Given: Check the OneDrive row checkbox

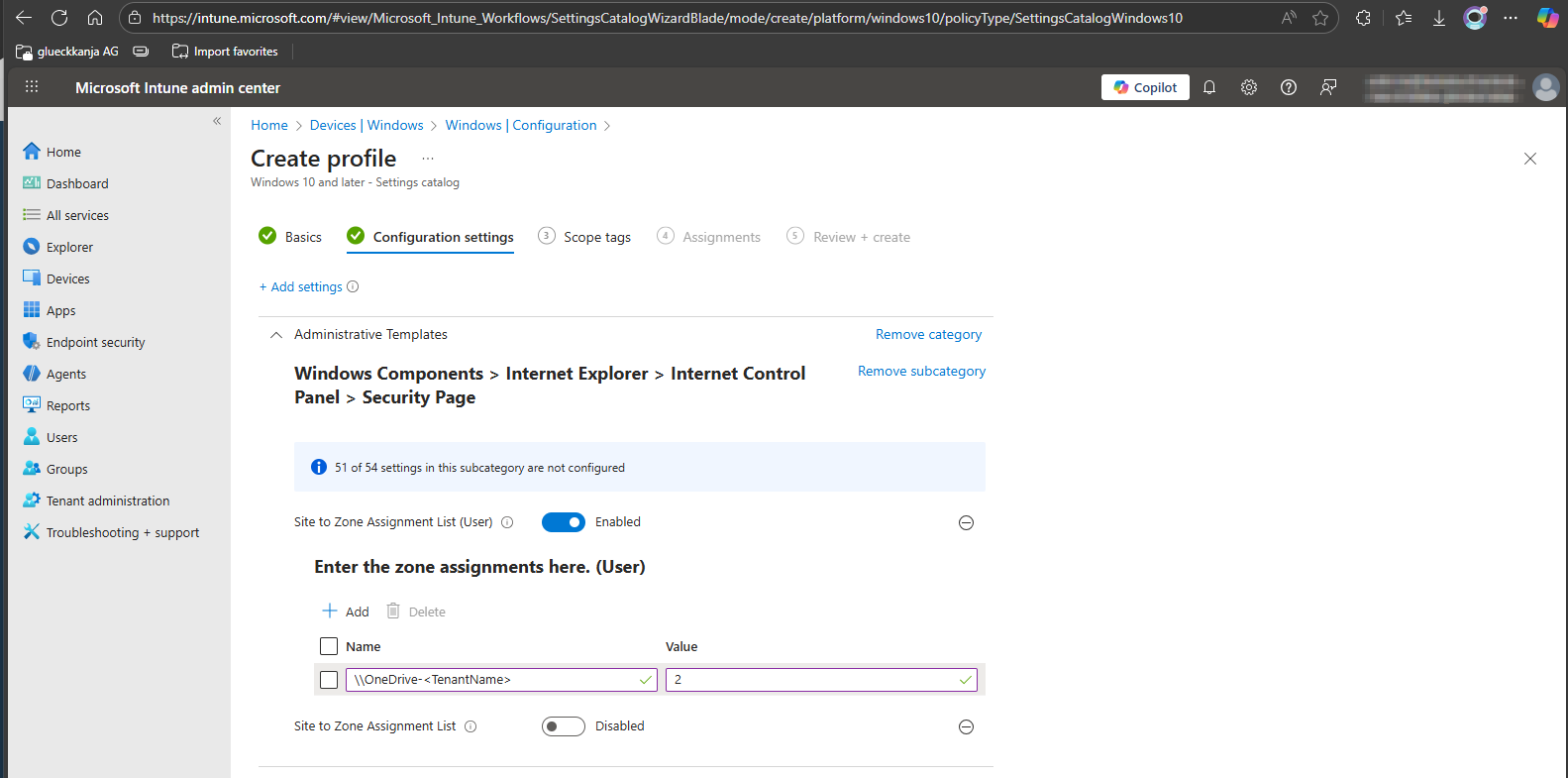Looking at the screenshot, I should click(329, 680).
